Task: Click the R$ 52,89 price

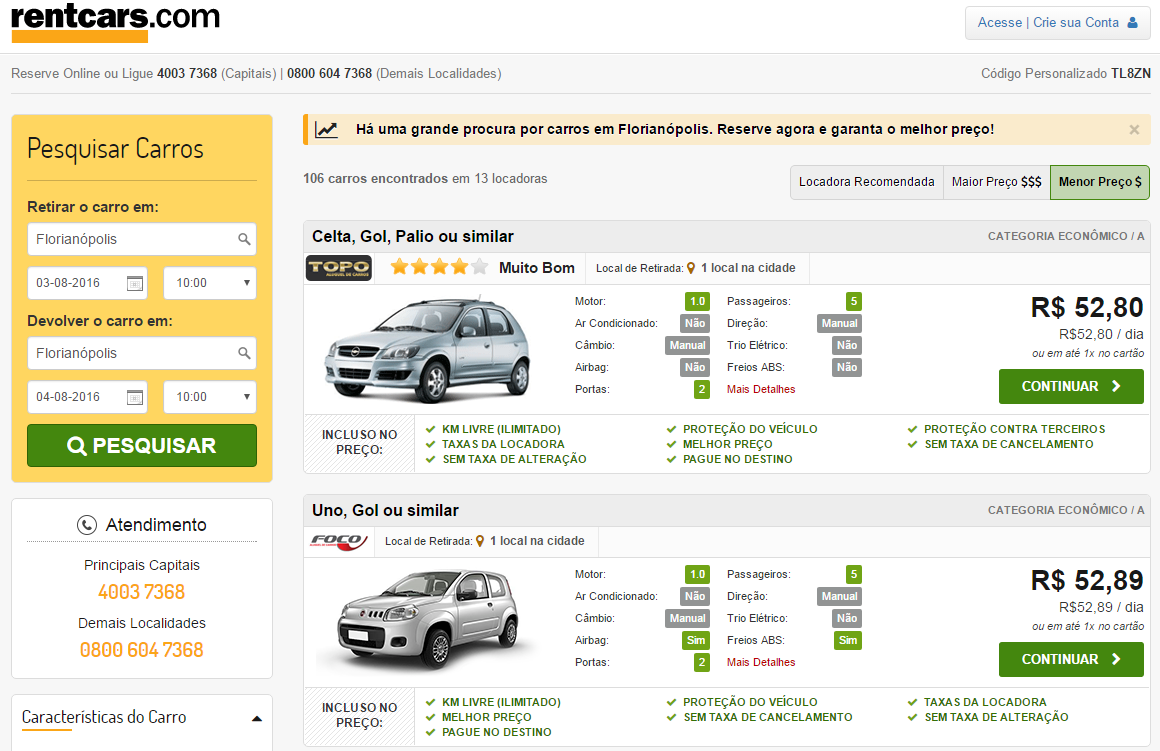Action: click(1087, 580)
